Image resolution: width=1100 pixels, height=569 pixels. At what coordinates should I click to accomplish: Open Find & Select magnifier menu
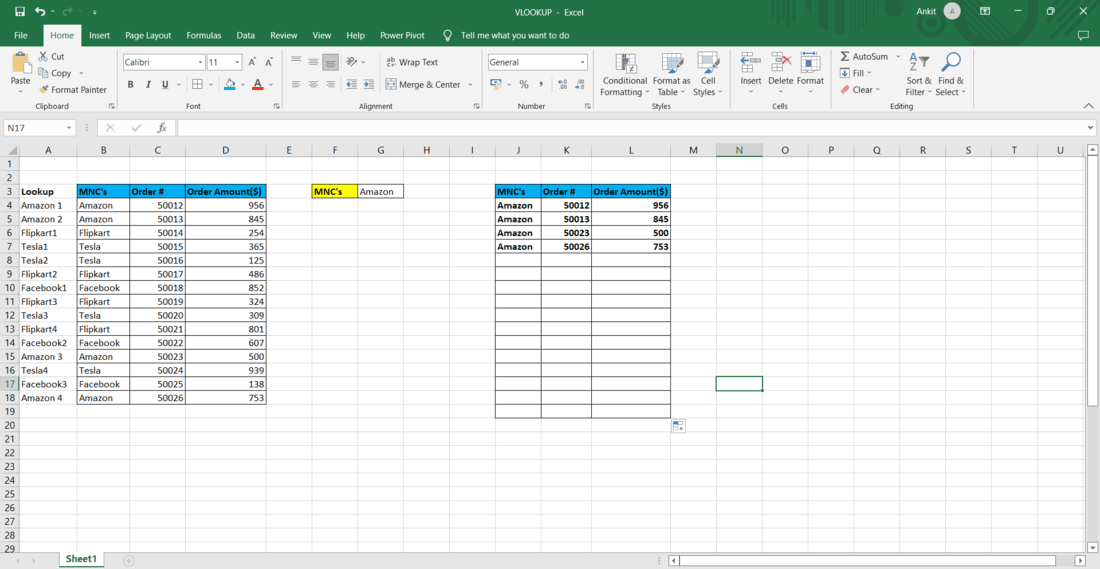(x=951, y=75)
